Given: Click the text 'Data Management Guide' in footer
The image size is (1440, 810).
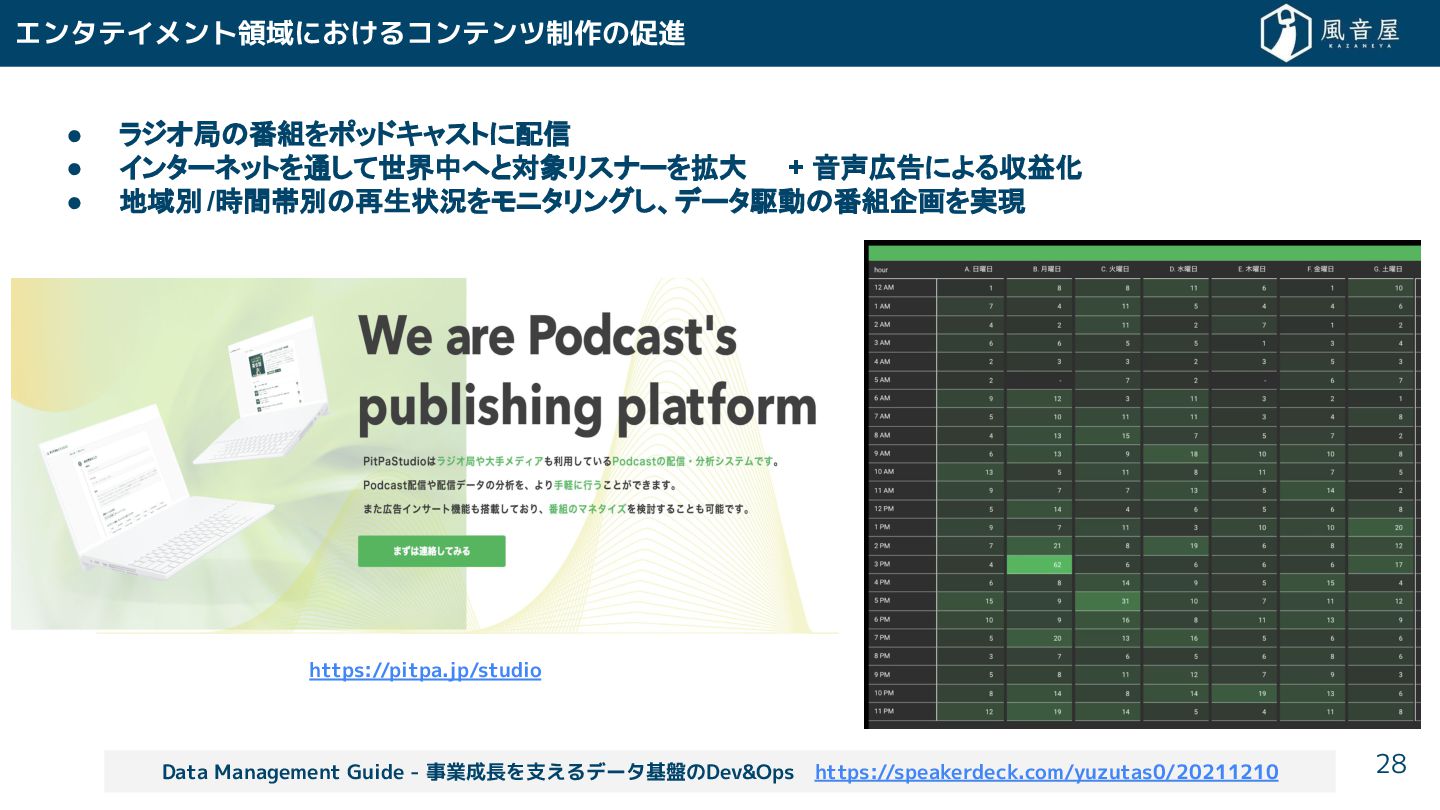Looking at the screenshot, I should click(286, 772).
